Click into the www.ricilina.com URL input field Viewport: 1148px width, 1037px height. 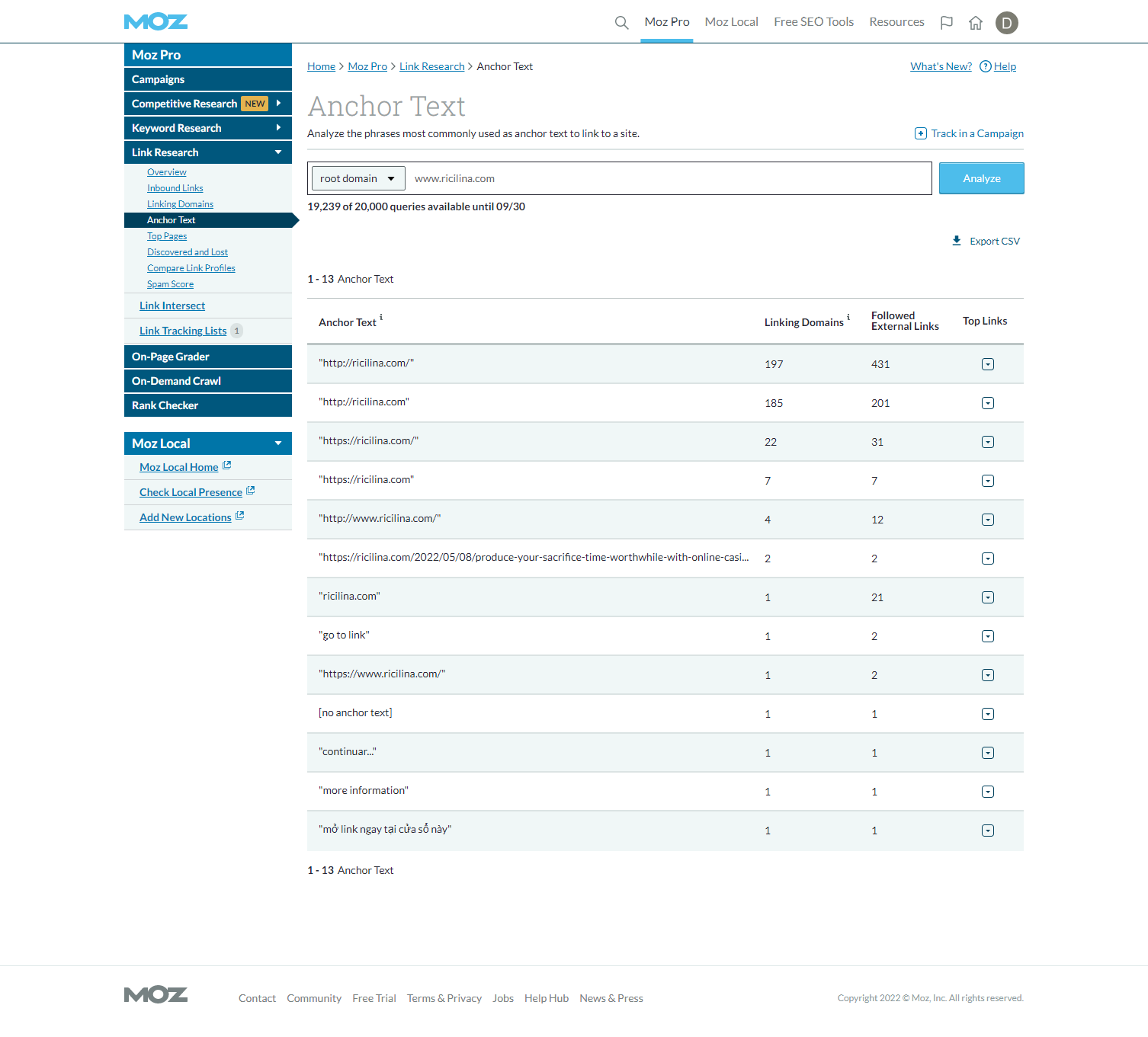[x=668, y=178]
